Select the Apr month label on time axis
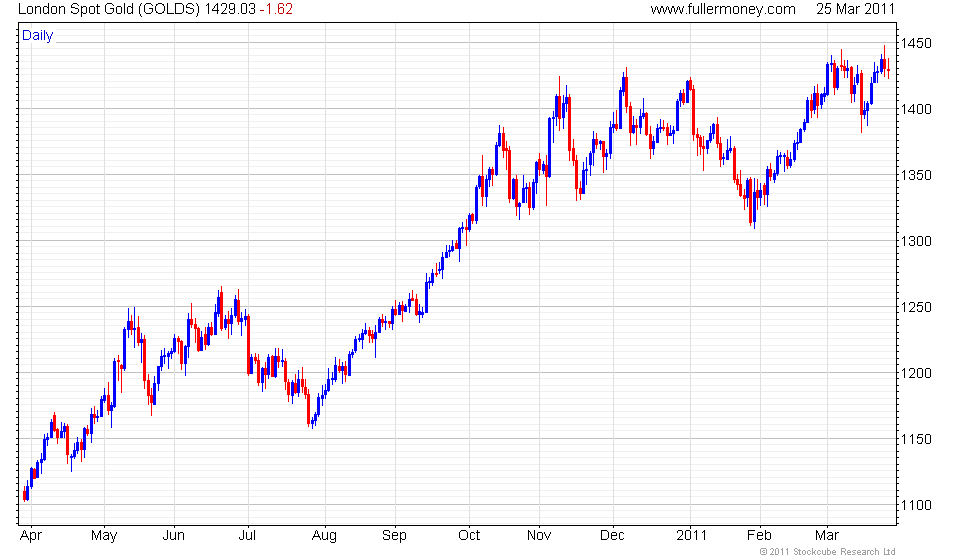The width and height of the screenshot is (980, 560). 31,536
